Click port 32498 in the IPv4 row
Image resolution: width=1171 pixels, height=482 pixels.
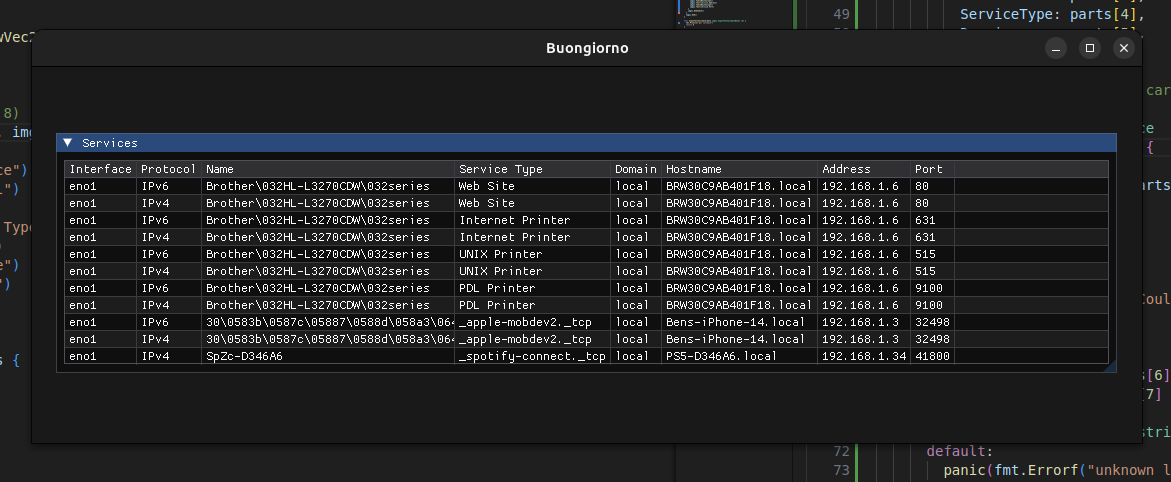(x=932, y=339)
